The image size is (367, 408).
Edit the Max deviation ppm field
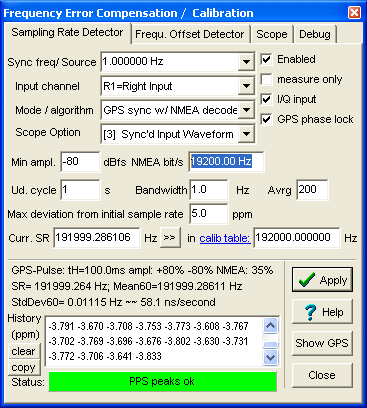pos(209,214)
